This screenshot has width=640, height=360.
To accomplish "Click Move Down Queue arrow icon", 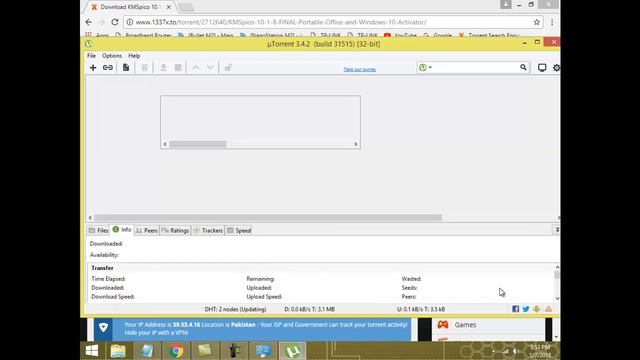I will [x=210, y=68].
